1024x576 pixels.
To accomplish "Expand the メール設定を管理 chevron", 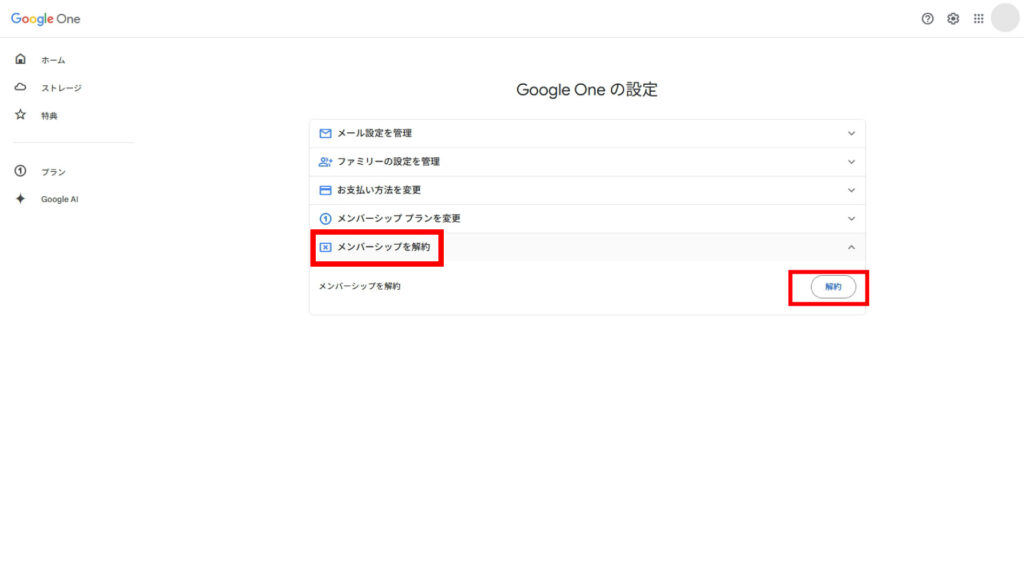I will tap(851, 133).
